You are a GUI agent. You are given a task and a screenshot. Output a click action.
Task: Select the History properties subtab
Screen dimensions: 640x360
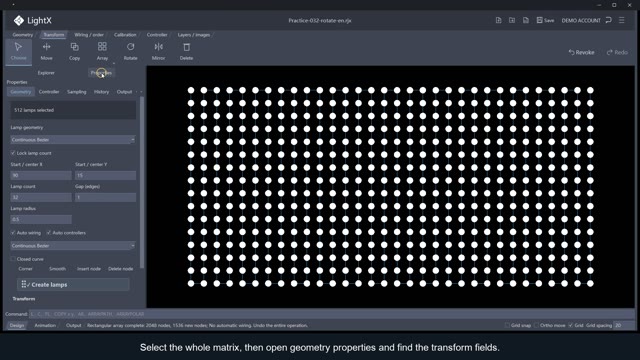102,92
